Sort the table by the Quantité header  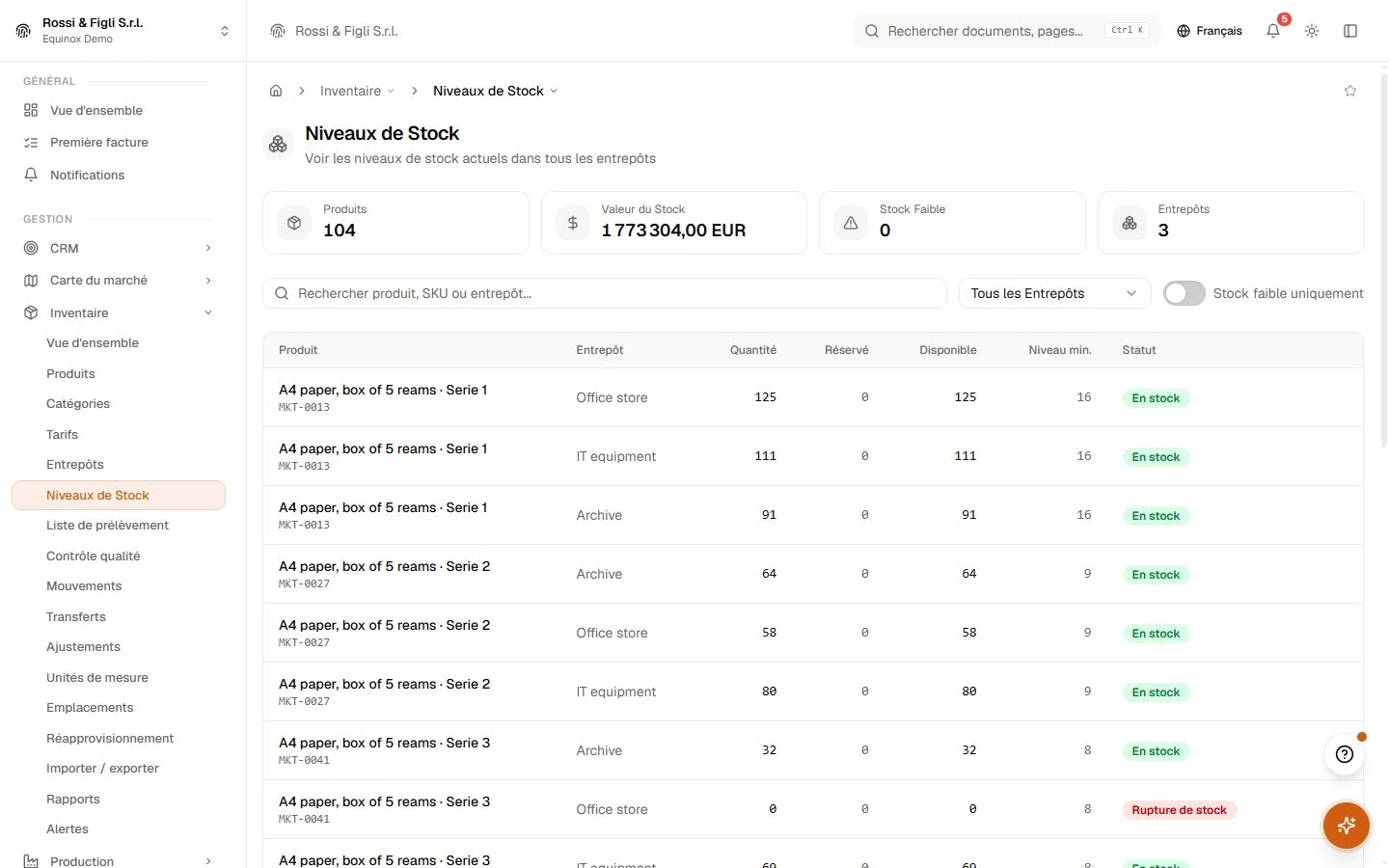(x=753, y=350)
